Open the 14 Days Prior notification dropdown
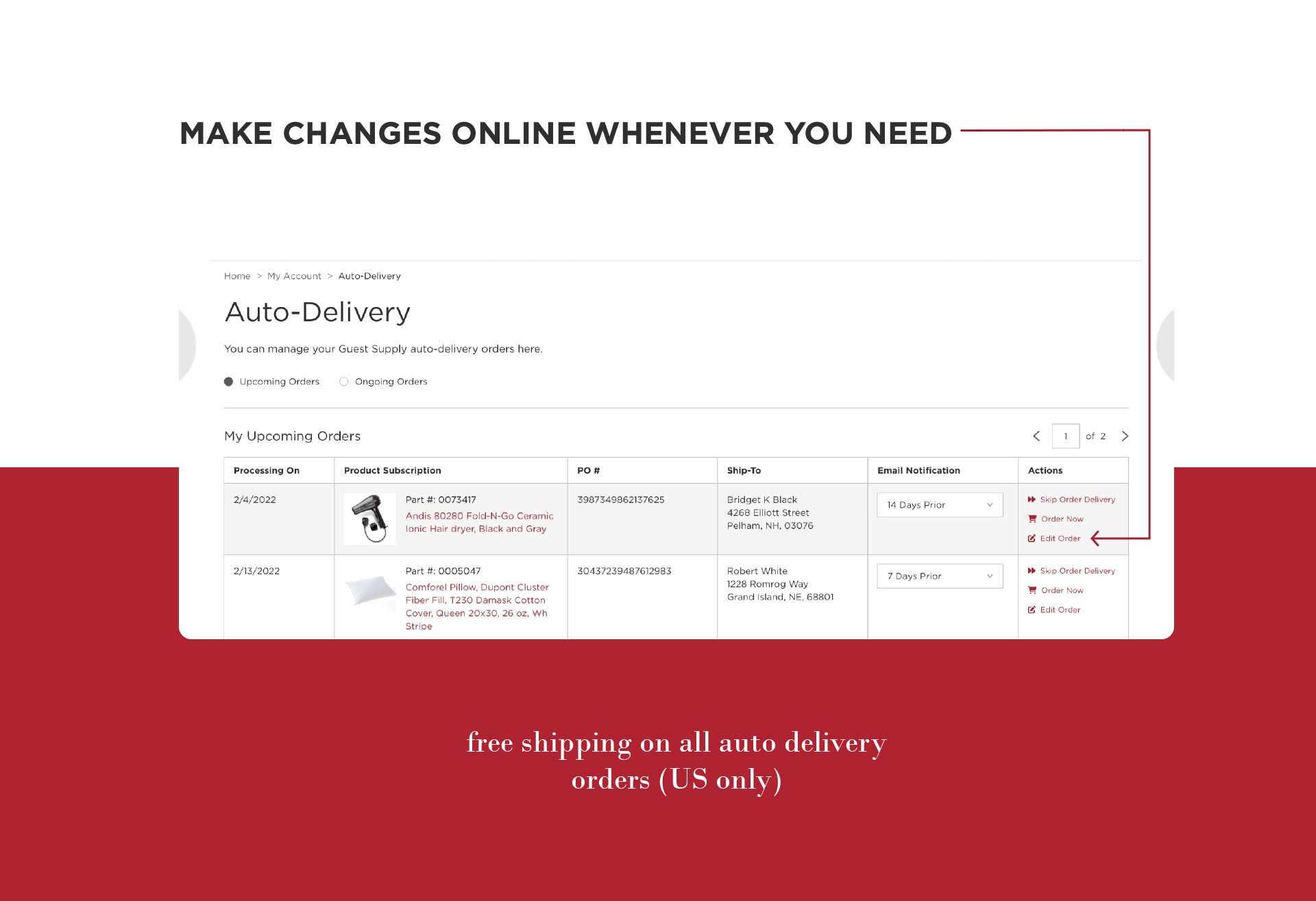The height and width of the screenshot is (901, 1316). tap(939, 504)
